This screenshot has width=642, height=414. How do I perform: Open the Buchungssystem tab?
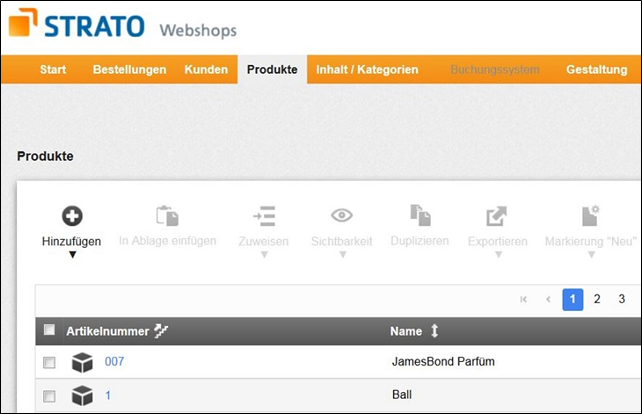(x=495, y=70)
